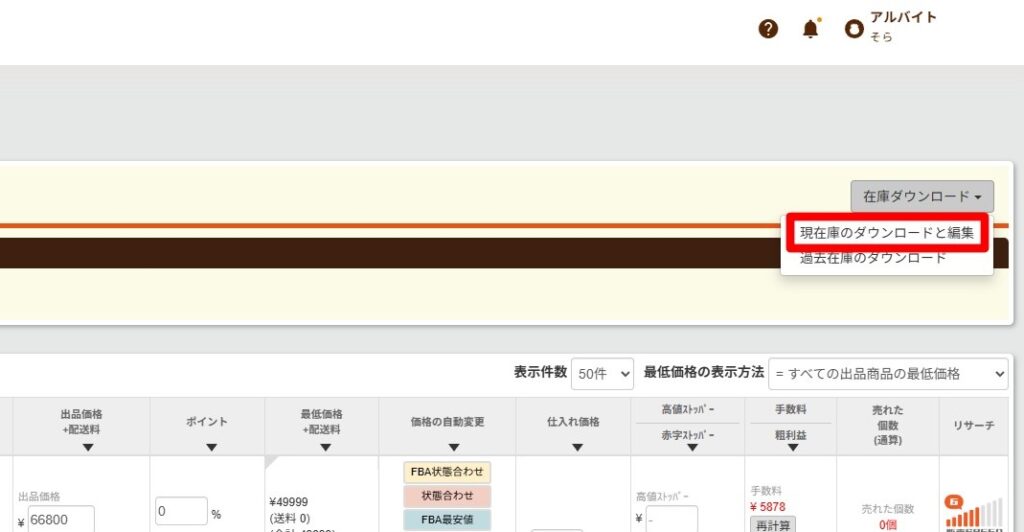Click the user avatar icon

(853, 30)
